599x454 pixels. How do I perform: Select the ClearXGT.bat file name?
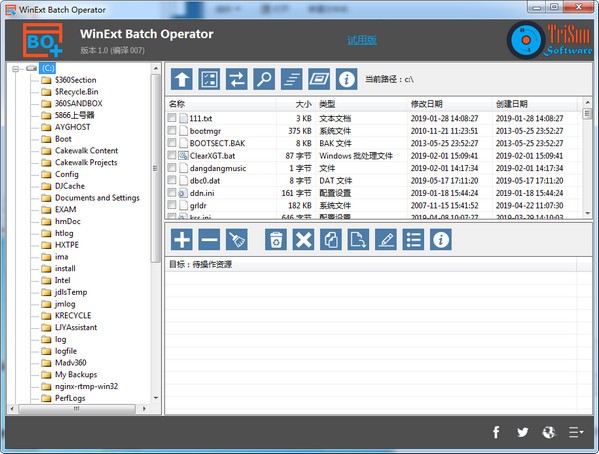212,156
